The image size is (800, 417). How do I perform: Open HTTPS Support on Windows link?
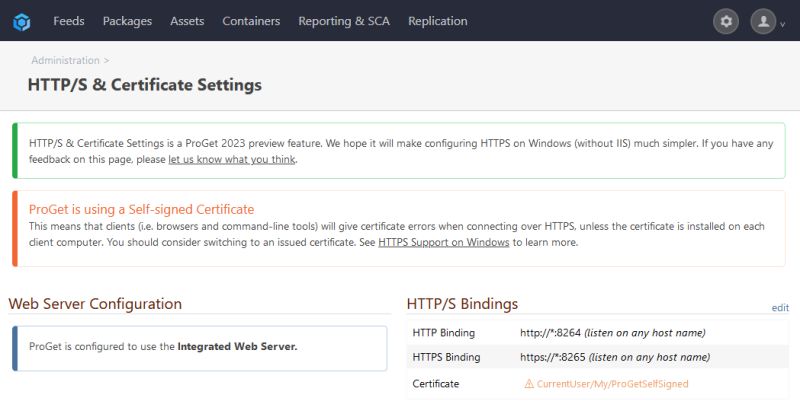coord(443,242)
